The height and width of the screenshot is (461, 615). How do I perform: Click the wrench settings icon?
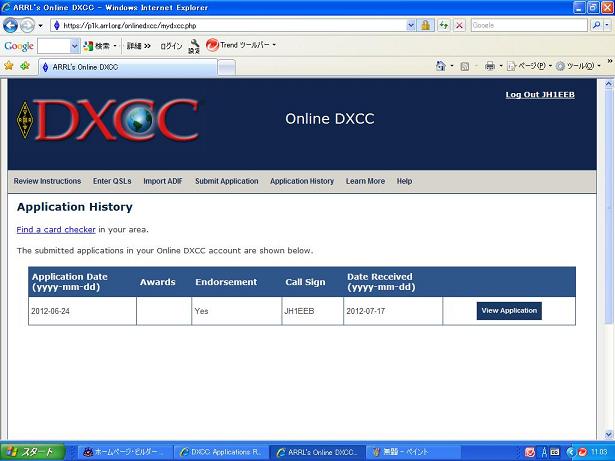click(x=194, y=46)
